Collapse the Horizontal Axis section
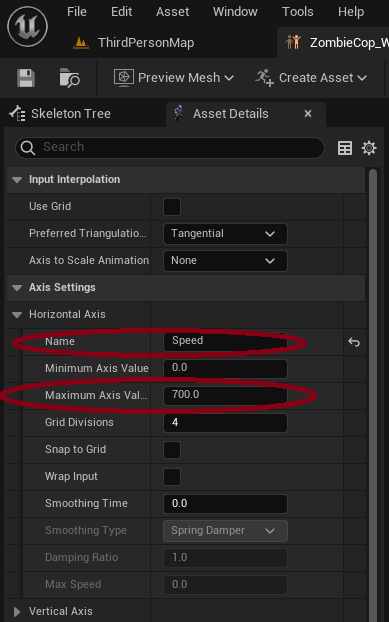Screen dimensions: 389x622 point(17,315)
